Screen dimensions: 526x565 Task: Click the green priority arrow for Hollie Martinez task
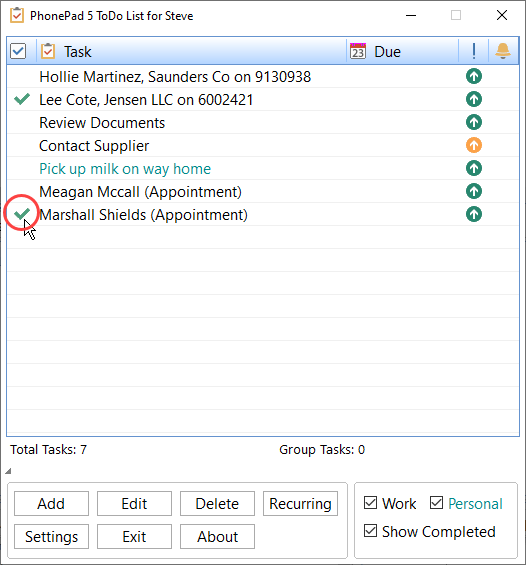click(x=474, y=76)
